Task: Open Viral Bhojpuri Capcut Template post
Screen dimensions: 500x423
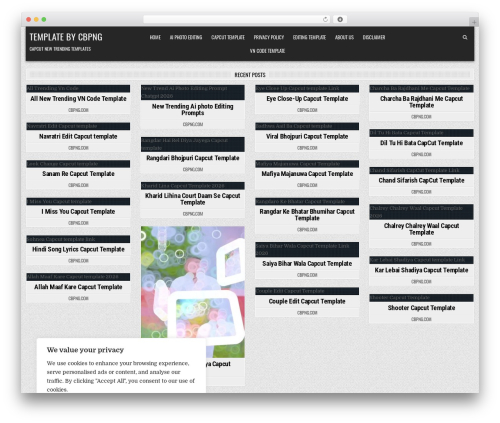Action: click(307, 136)
